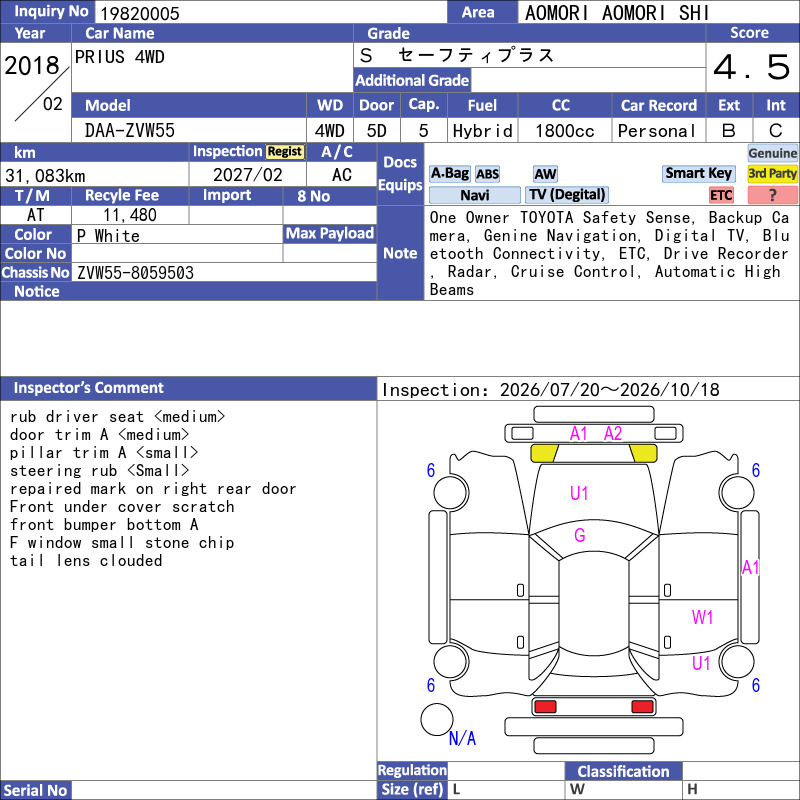
Task: Click the comment 'repaired mark on right rear door'
Action: coord(153,489)
